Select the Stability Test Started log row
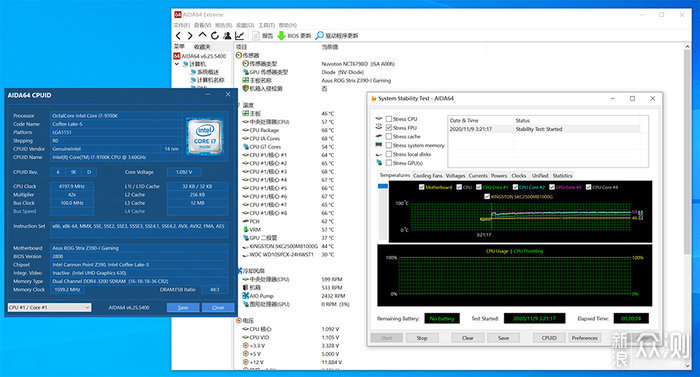The width and height of the screenshot is (700, 377). 544,129
